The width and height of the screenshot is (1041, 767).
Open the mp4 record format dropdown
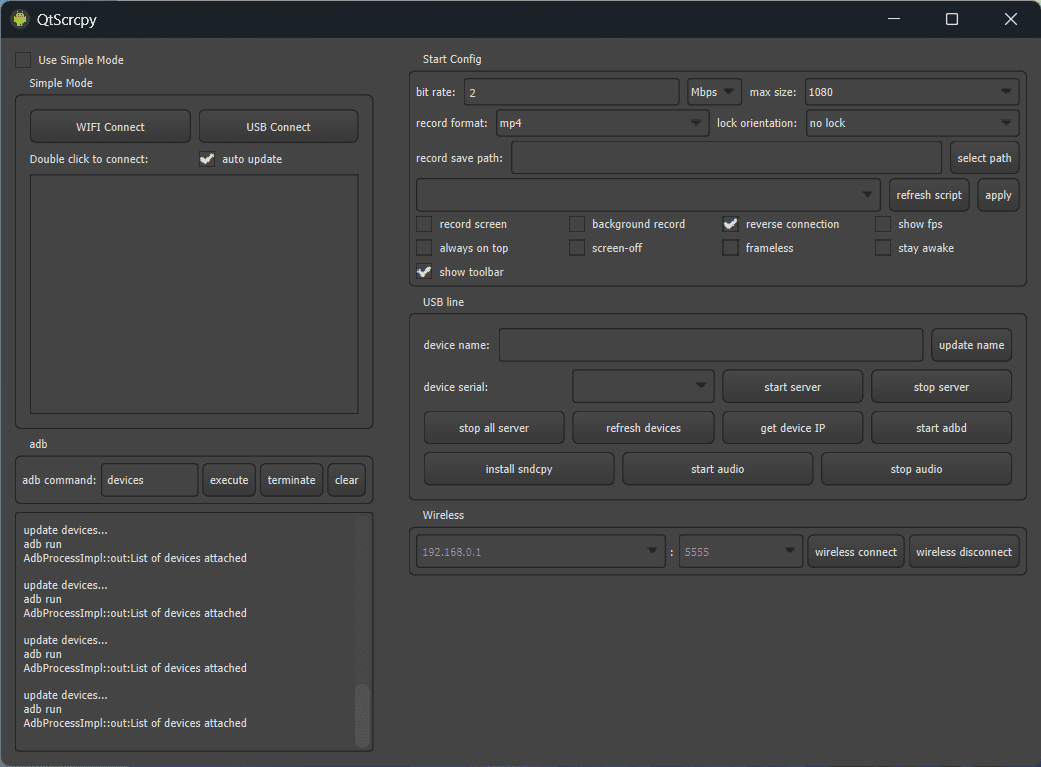602,123
